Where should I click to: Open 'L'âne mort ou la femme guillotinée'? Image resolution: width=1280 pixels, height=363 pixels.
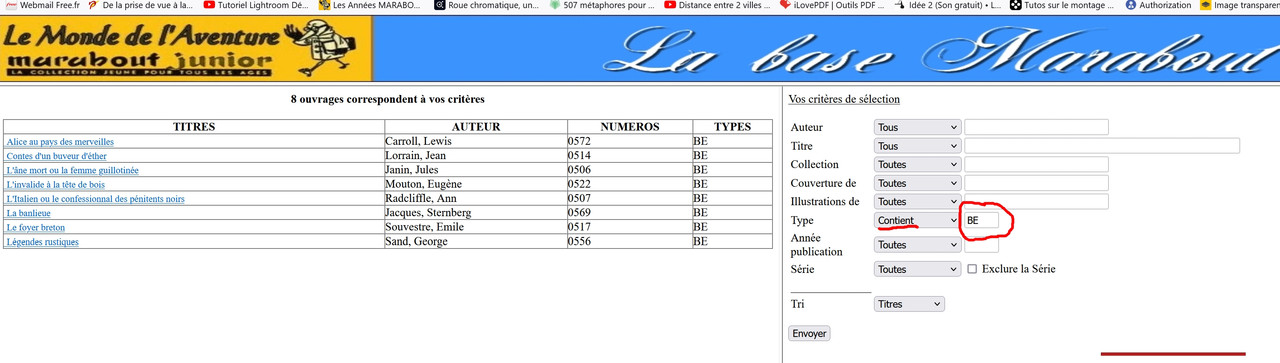[x=72, y=170]
